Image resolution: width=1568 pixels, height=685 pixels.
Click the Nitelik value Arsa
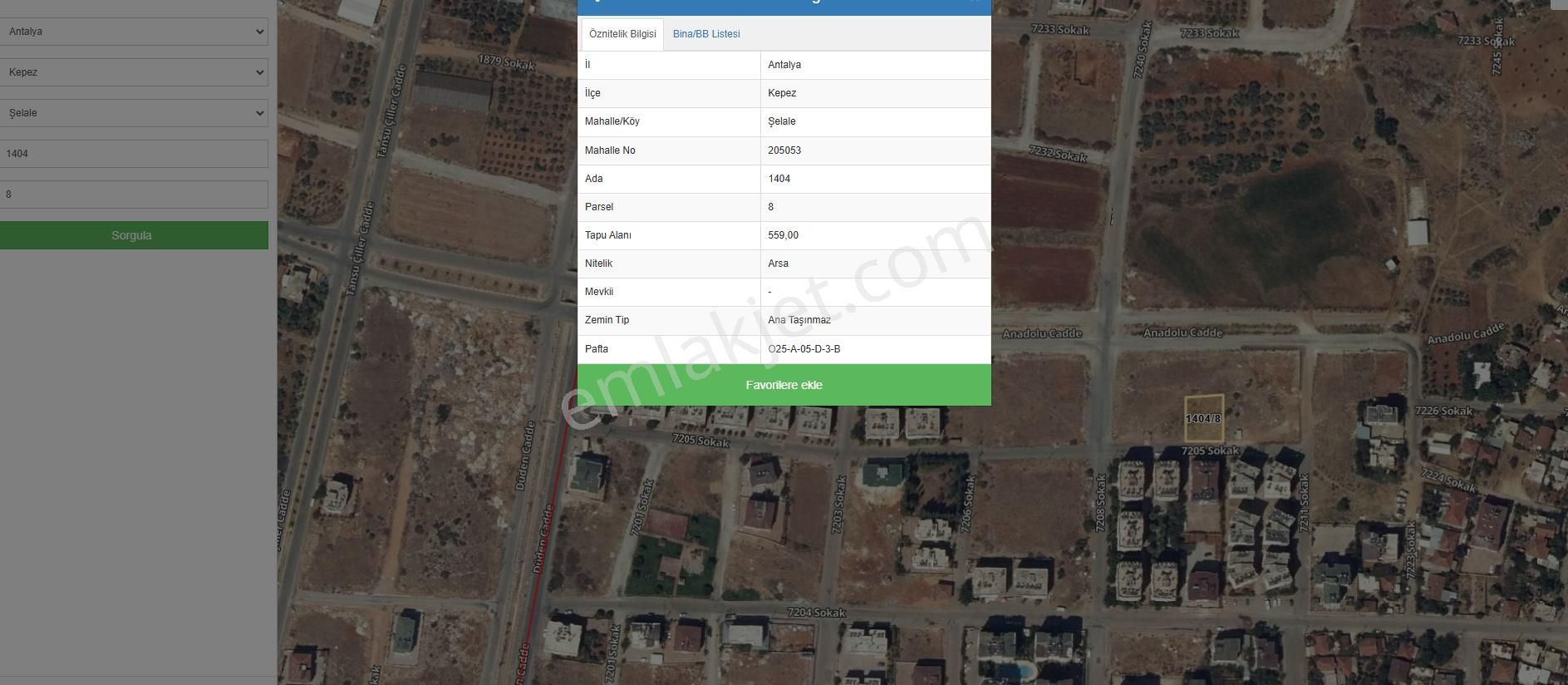click(778, 264)
